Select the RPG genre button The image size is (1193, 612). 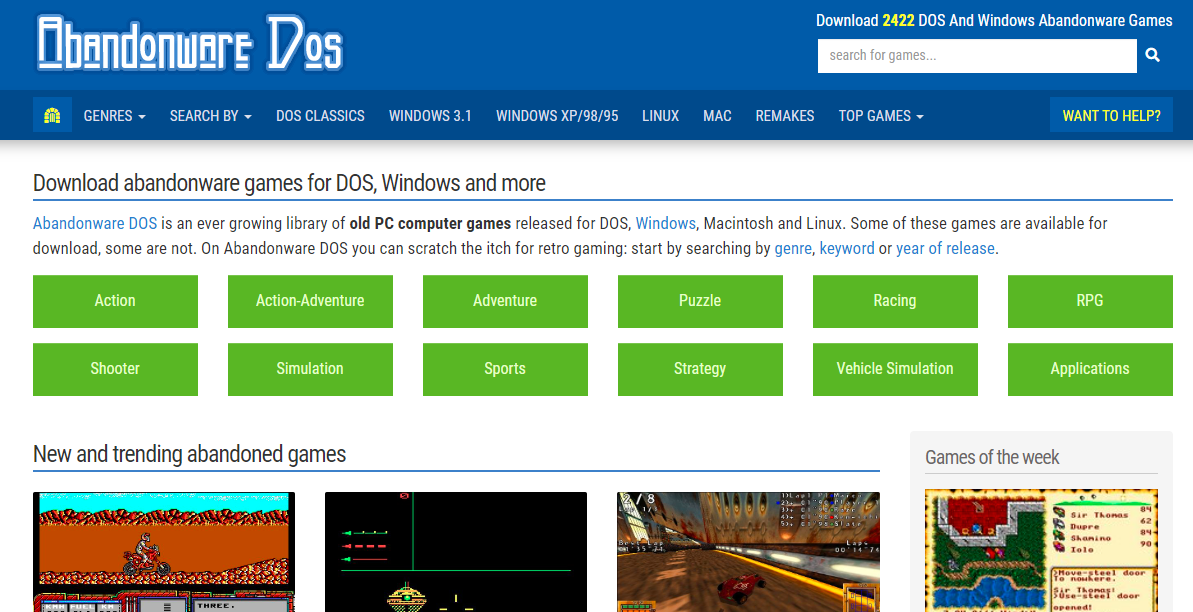[1090, 301]
